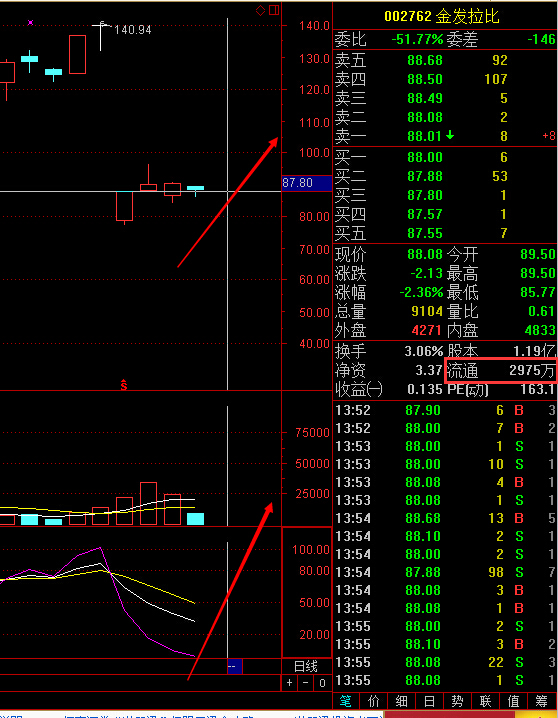Switch to the 笔 tab
Image resolution: width=558 pixels, height=718 pixels.
pos(346,701)
